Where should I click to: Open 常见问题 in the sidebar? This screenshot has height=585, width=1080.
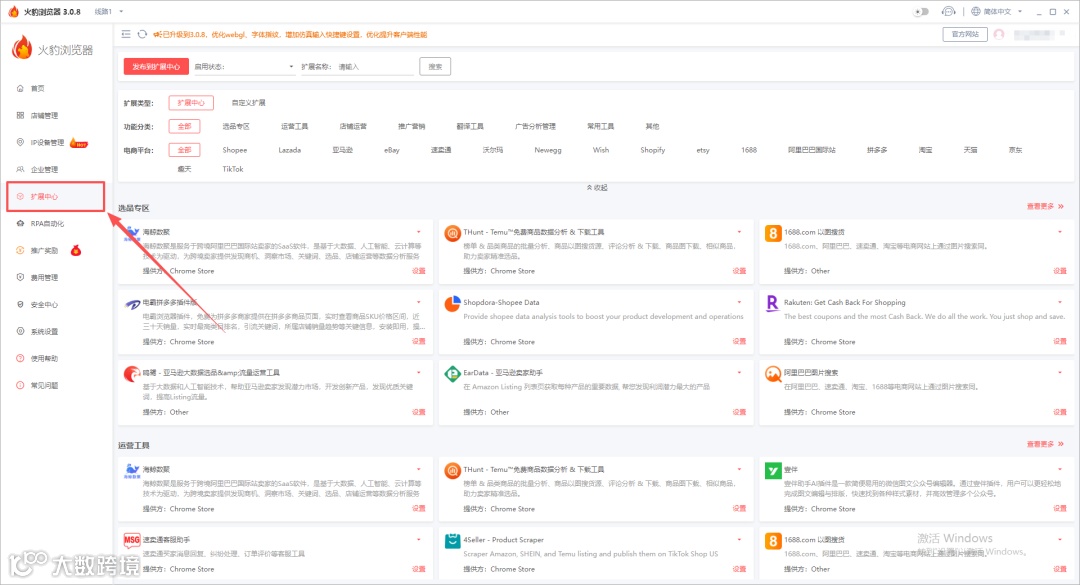(44, 384)
